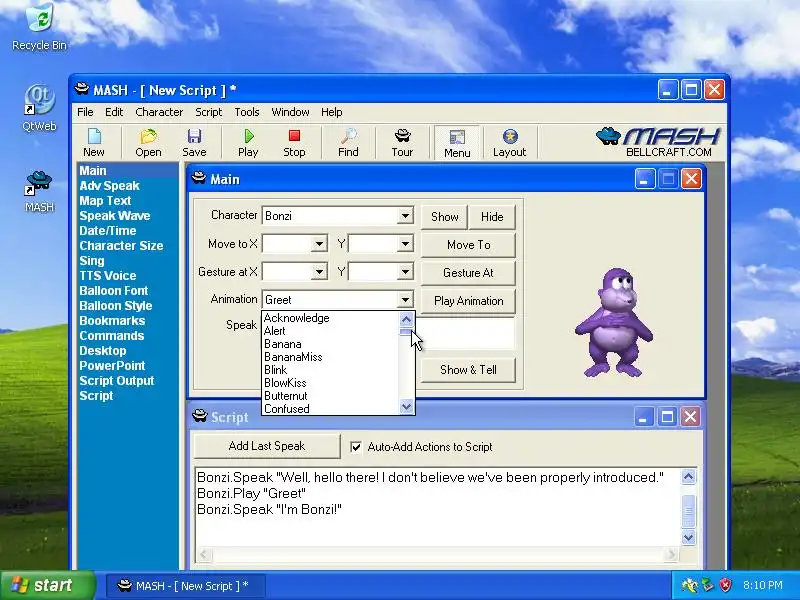Viewport: 800px width, 600px height.
Task: Expand the Character dropdown showing Bonzi
Action: pos(405,216)
